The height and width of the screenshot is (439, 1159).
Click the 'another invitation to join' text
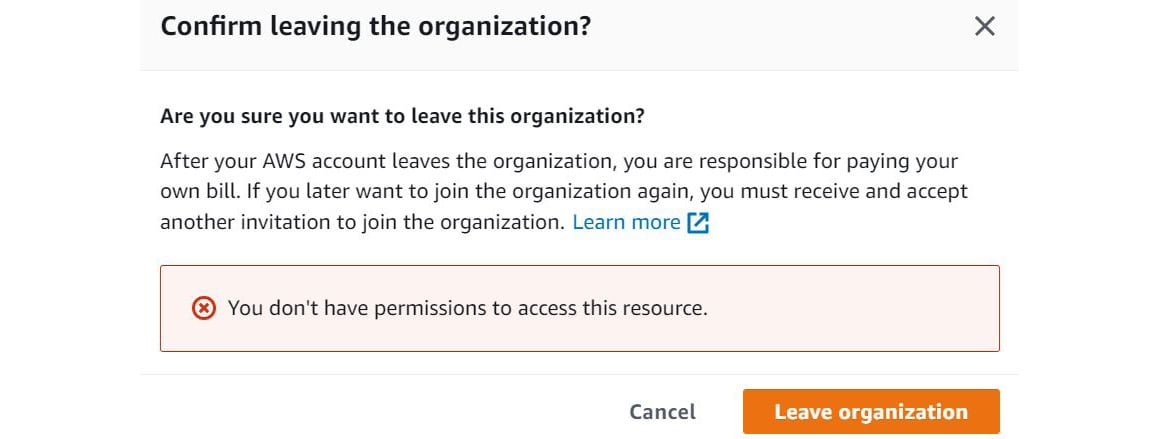click(362, 222)
